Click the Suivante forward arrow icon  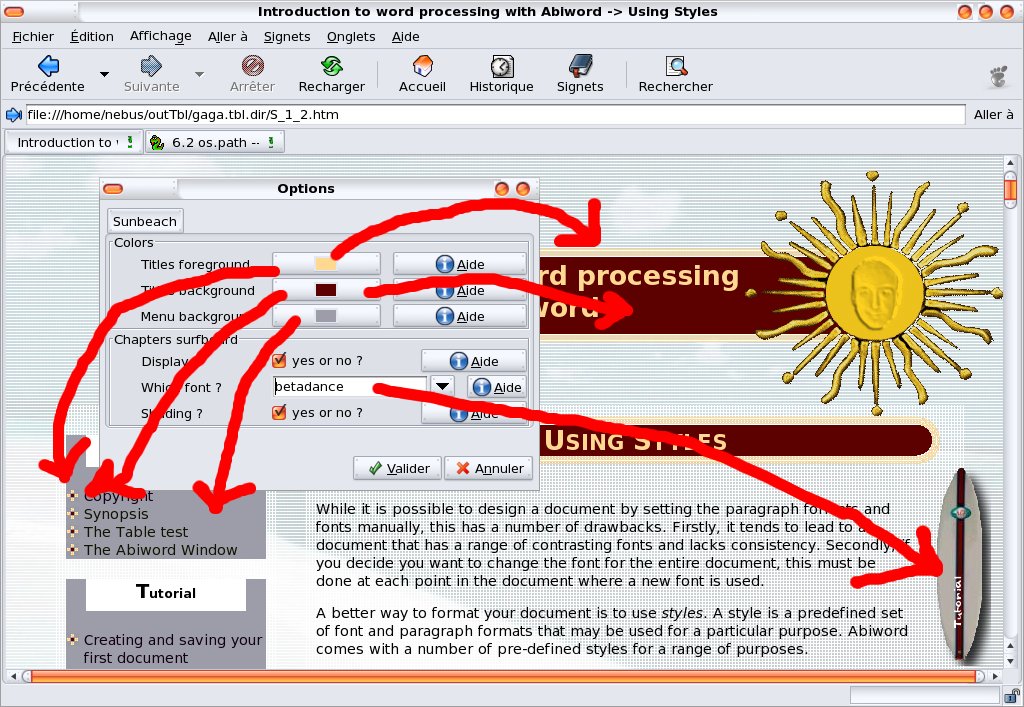coord(151,66)
